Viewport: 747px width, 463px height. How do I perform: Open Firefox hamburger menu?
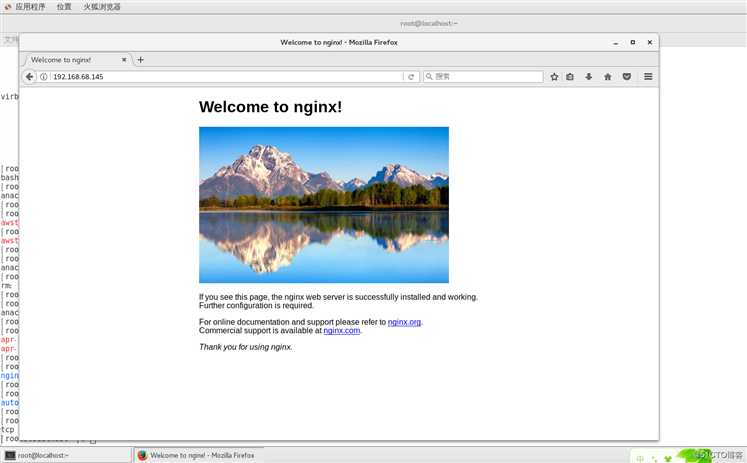pos(648,77)
